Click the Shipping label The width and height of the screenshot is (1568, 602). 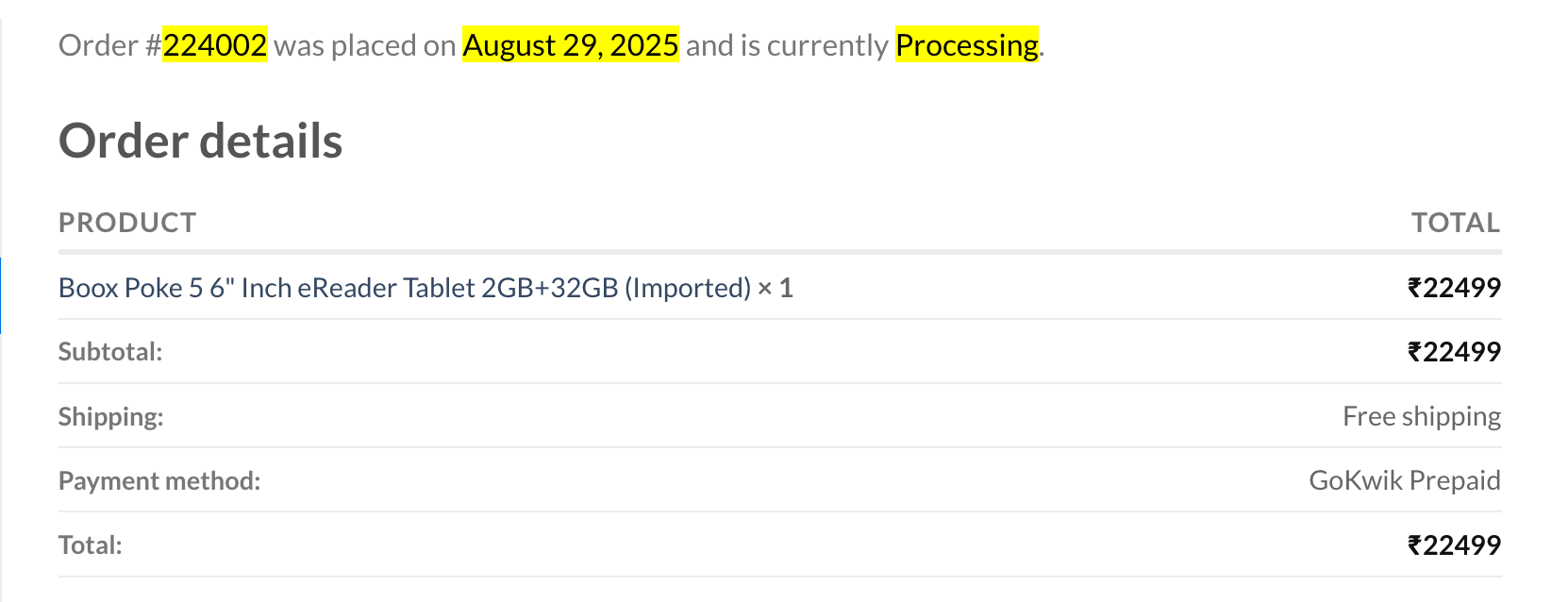110,416
